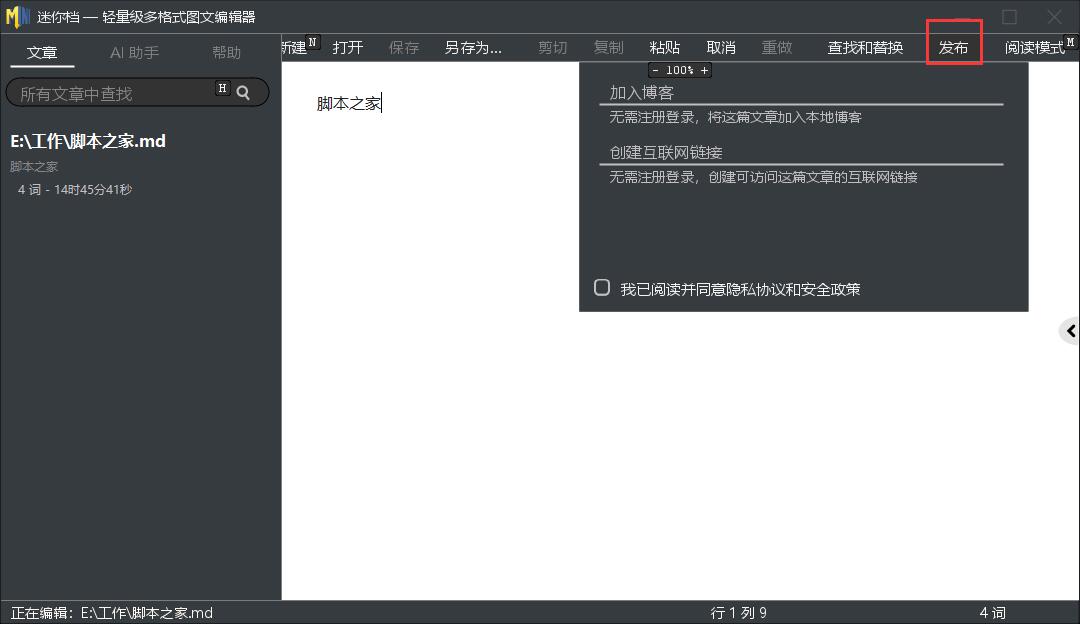Click the search magnifier icon
Viewport: 1080px width, 624px height.
pyautogui.click(x=243, y=92)
